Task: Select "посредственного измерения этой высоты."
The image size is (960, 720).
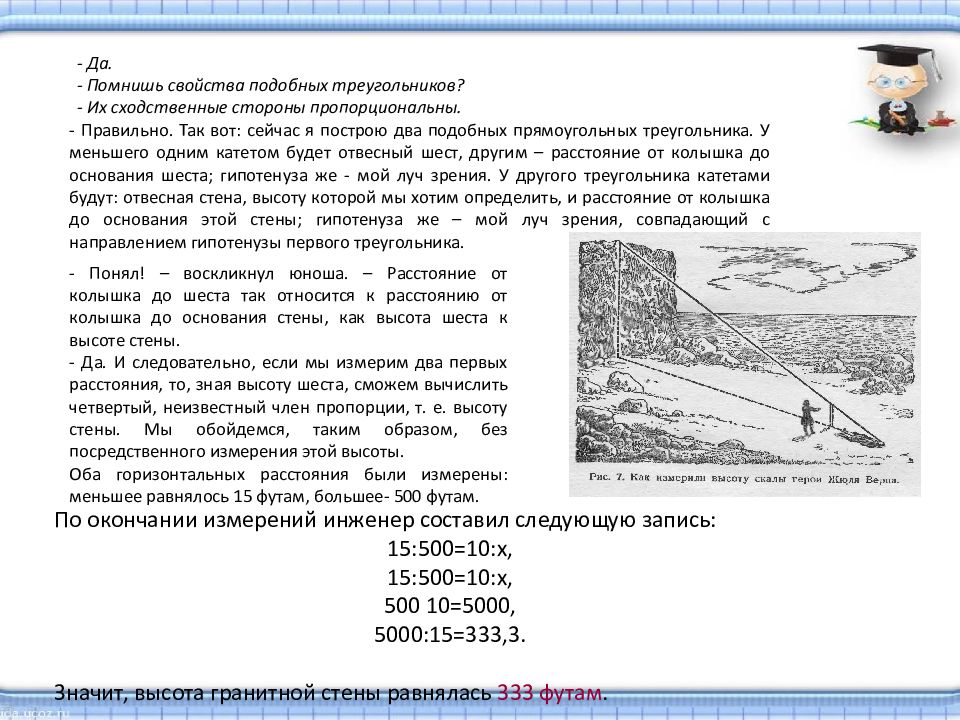Action: [237, 452]
